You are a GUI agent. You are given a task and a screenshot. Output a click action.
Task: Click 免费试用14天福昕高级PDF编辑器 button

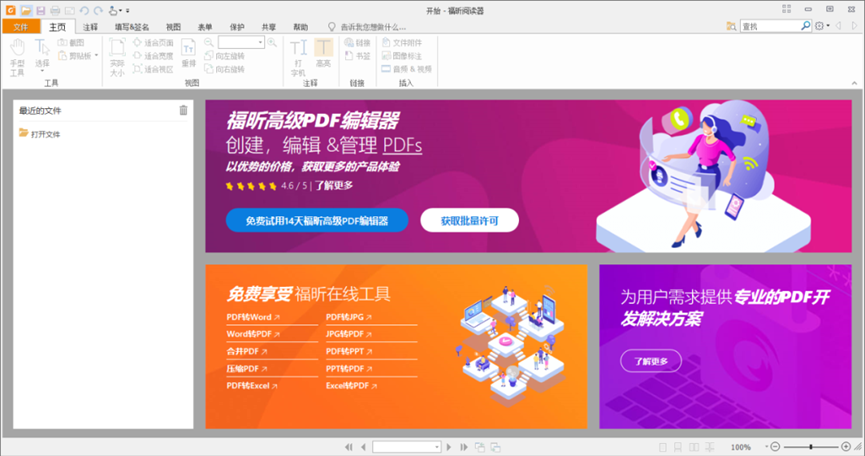point(317,221)
